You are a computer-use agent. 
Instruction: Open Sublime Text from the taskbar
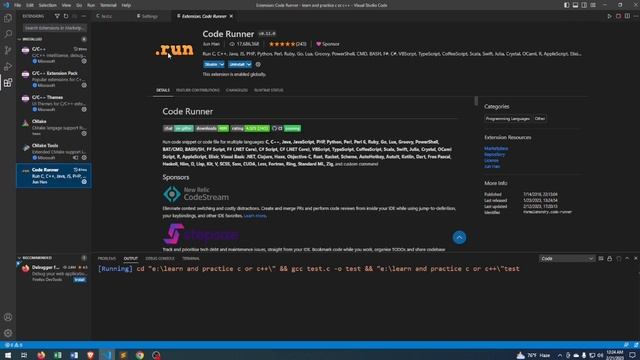coord(123,355)
